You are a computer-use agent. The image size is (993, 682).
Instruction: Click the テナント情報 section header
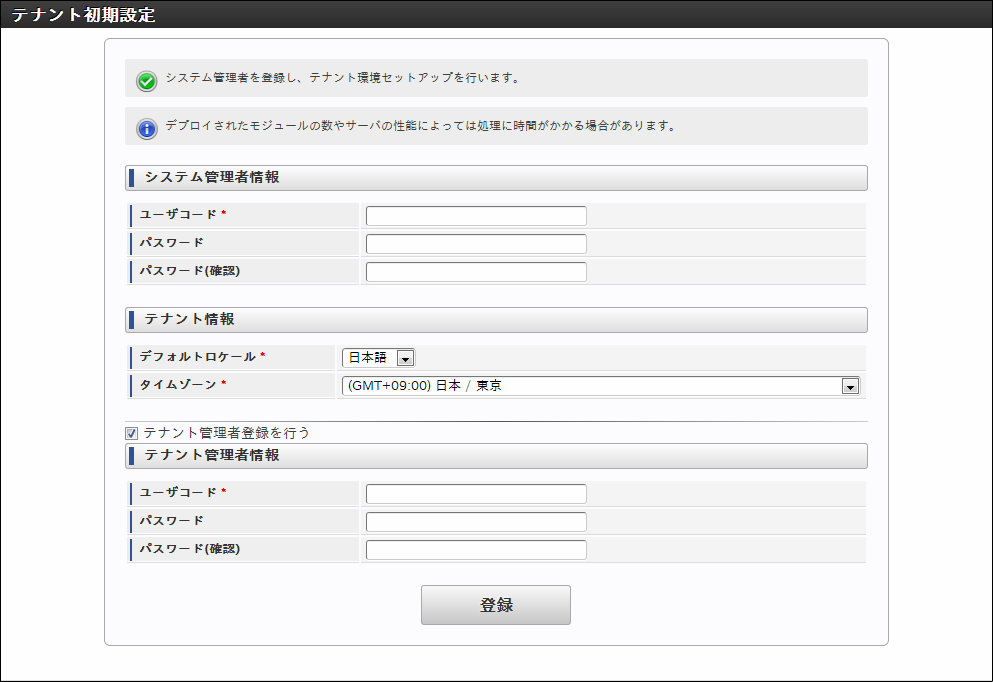(x=190, y=320)
